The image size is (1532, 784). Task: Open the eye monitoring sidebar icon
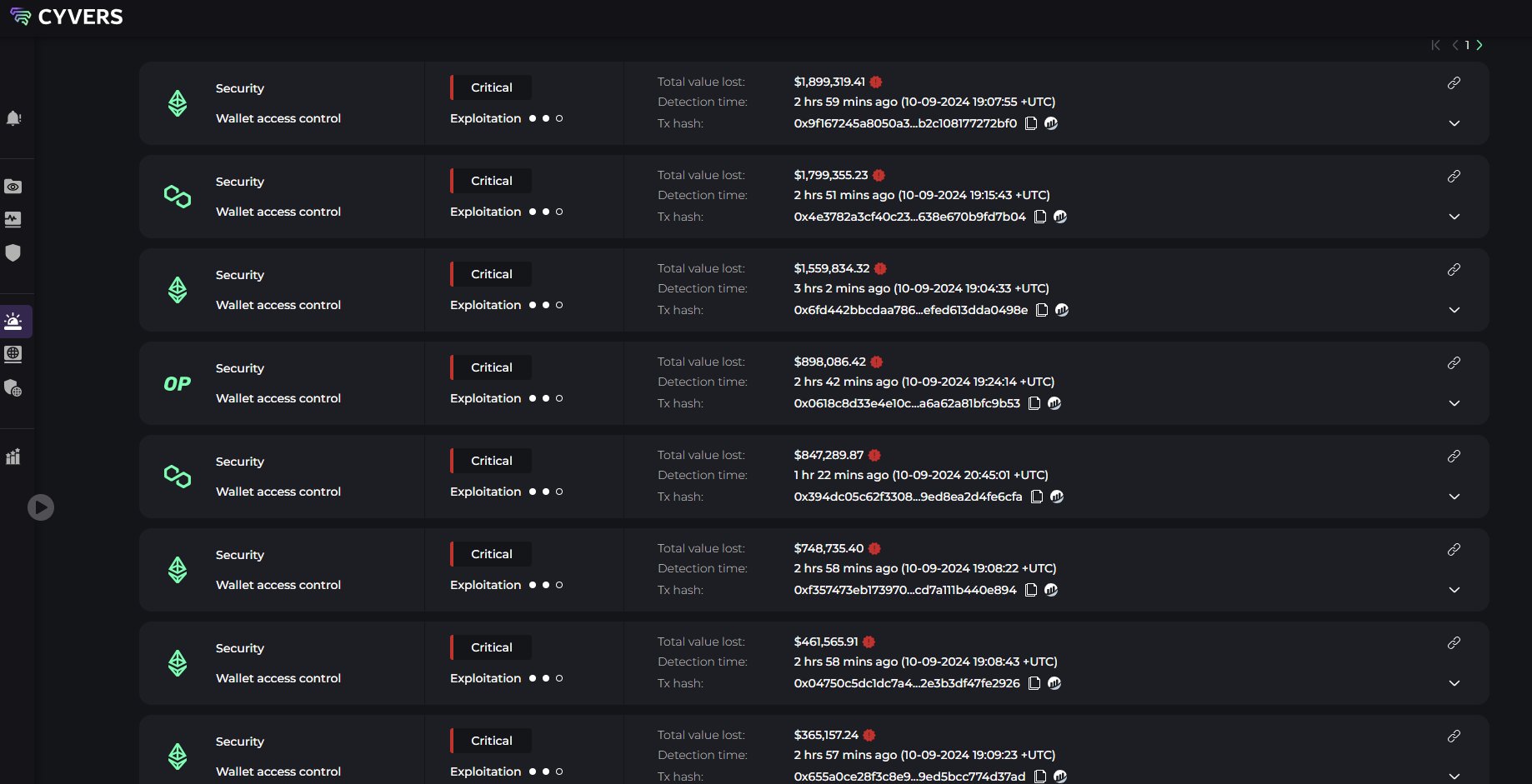click(13, 187)
